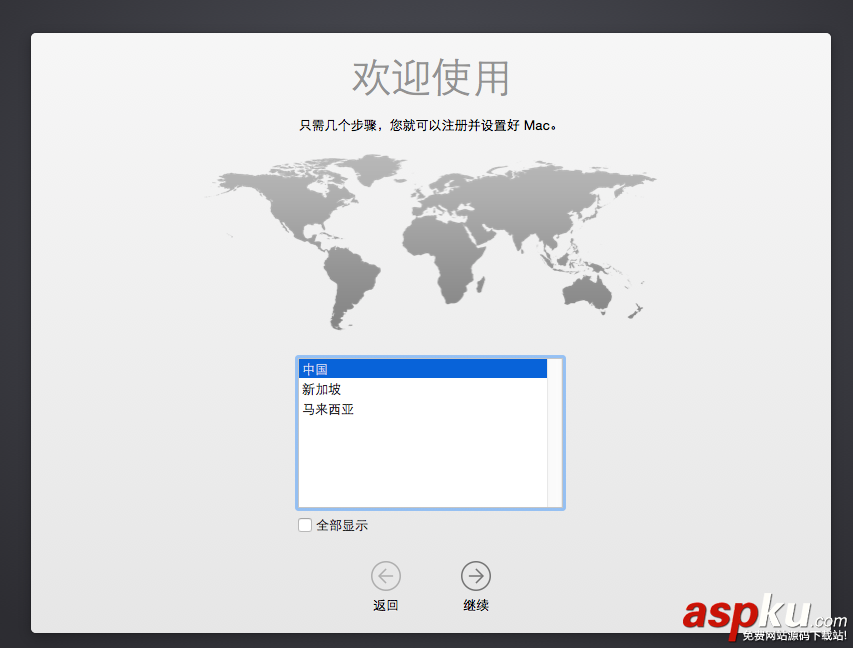Click the 欢迎使用 title text
Viewport: 853px width, 648px height.
429,76
